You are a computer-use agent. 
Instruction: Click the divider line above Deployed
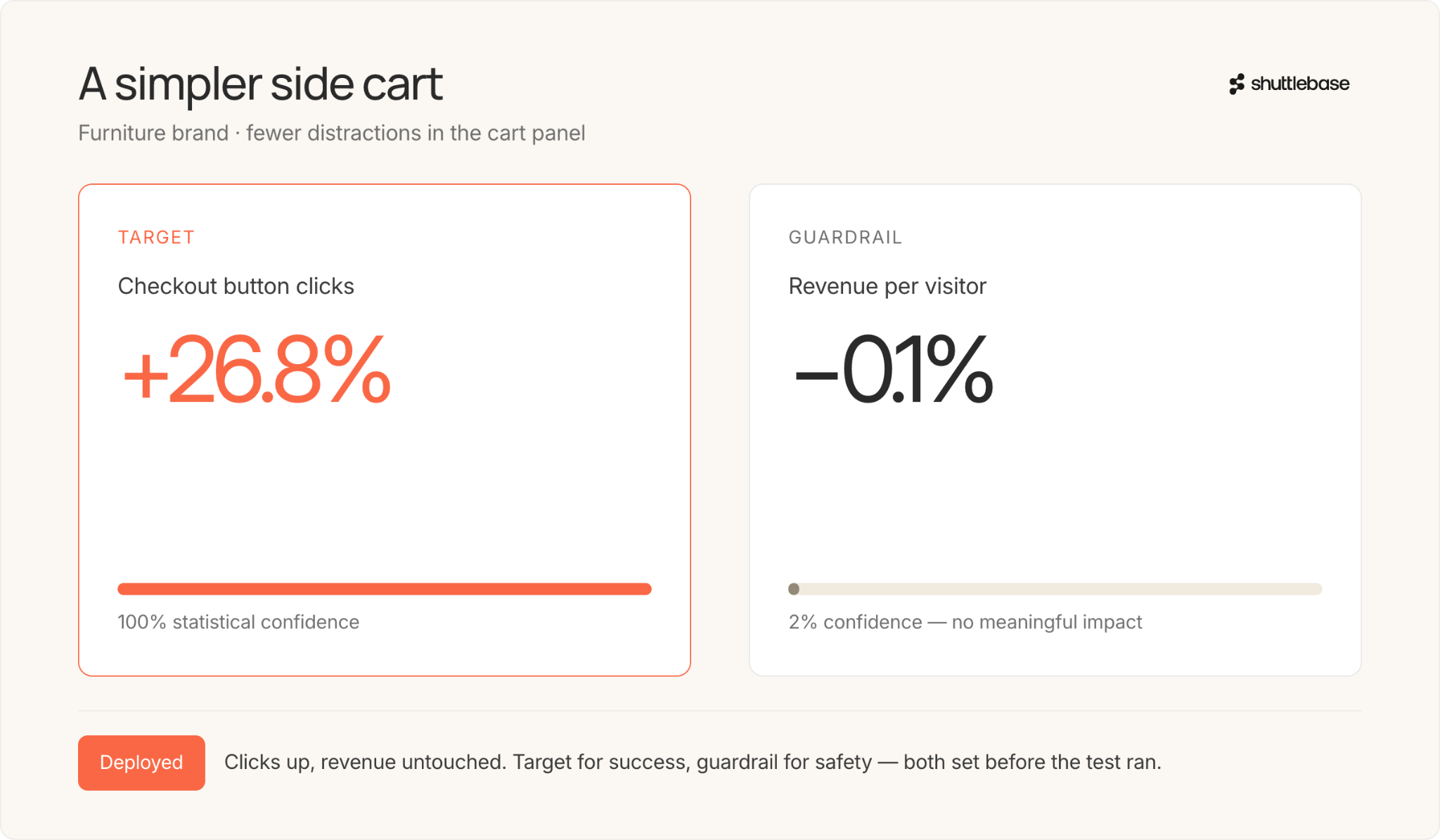pyautogui.click(x=720, y=711)
